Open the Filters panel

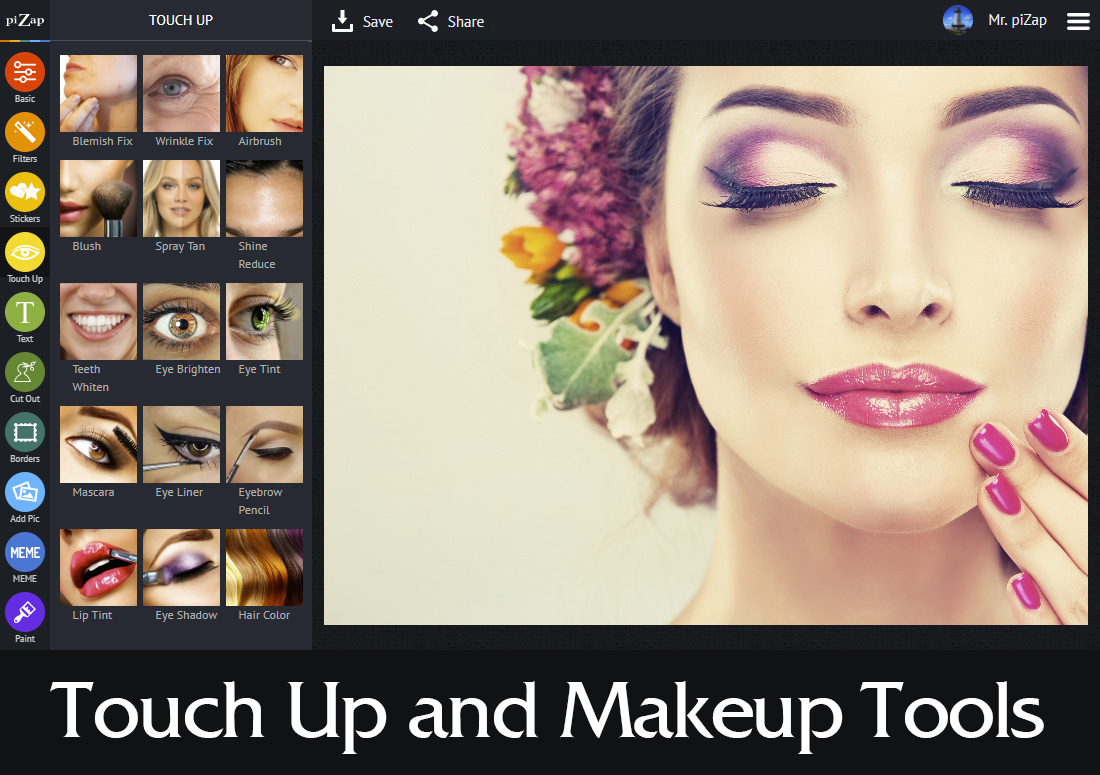pos(25,133)
